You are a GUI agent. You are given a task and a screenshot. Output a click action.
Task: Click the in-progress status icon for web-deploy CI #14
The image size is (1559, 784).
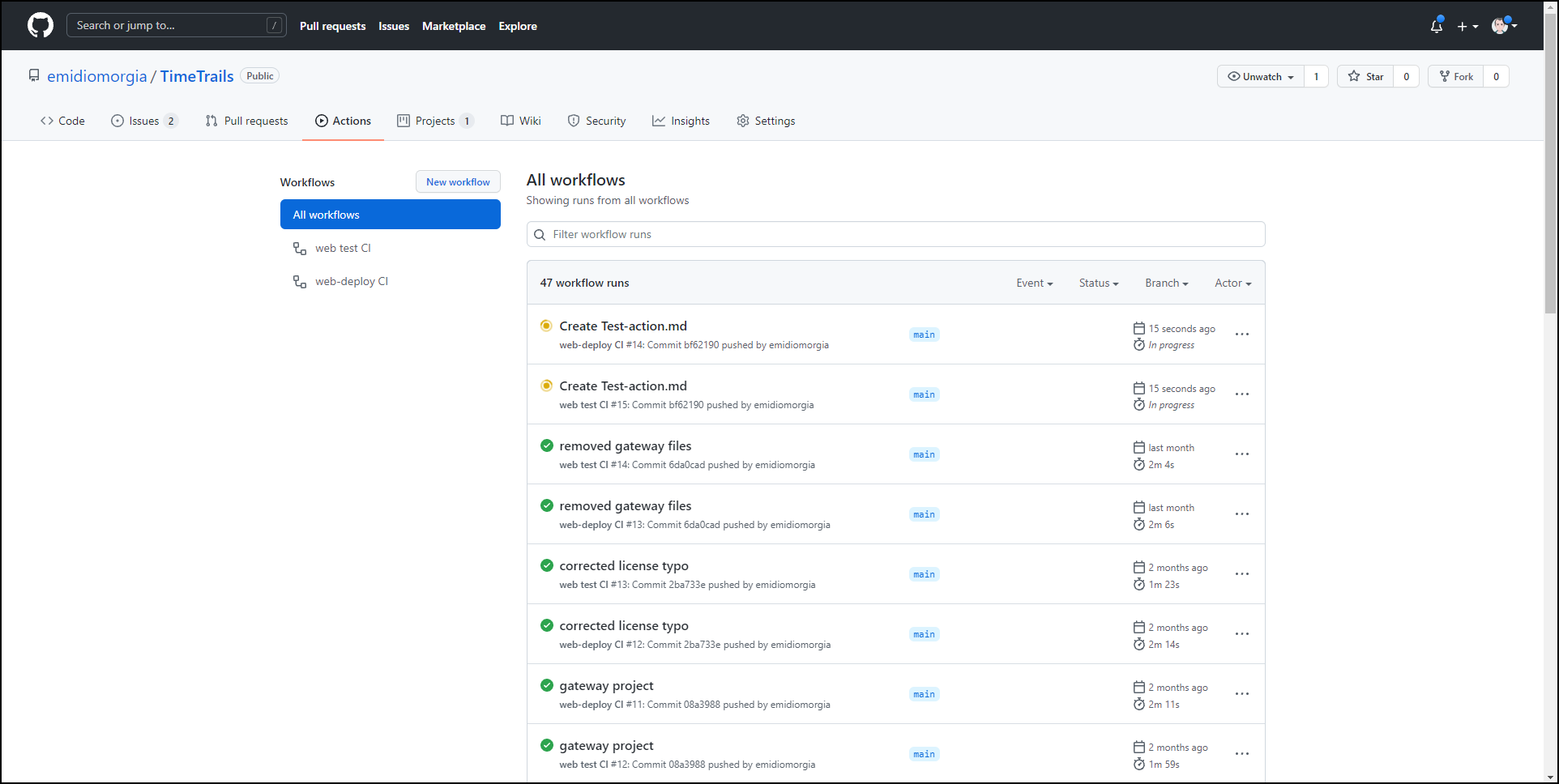(546, 326)
